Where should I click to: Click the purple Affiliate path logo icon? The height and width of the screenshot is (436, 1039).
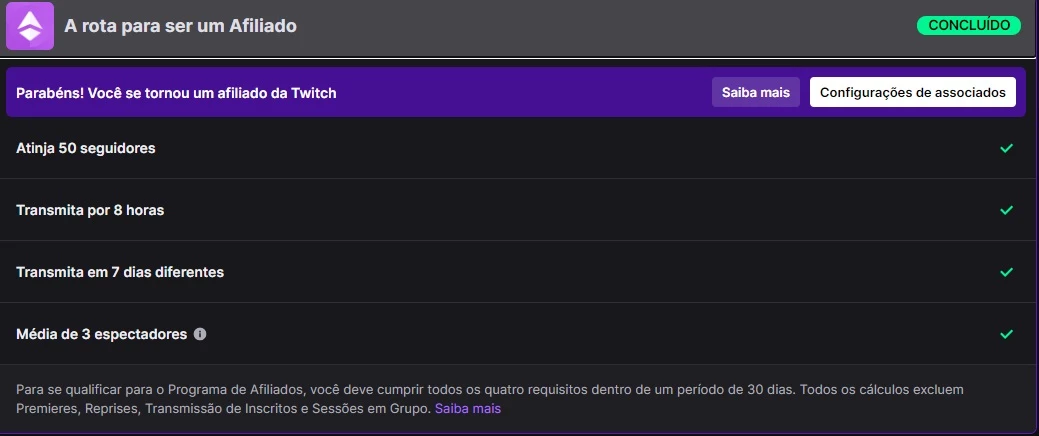click(x=29, y=27)
